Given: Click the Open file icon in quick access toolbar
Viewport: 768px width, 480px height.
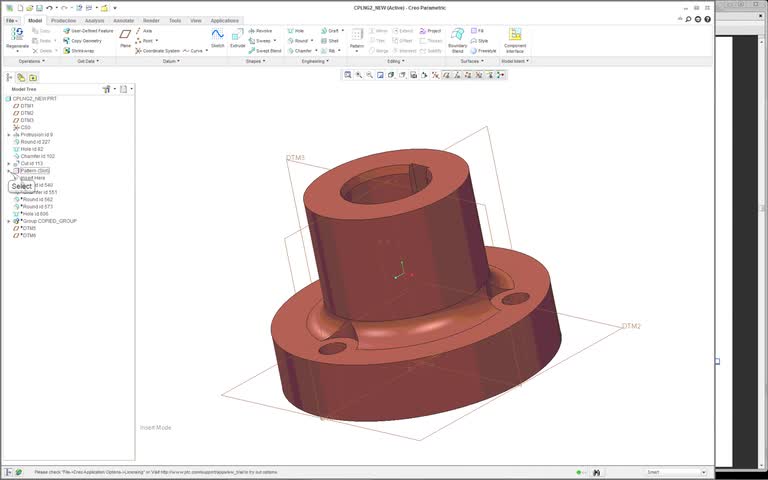Looking at the screenshot, I should [x=30, y=8].
